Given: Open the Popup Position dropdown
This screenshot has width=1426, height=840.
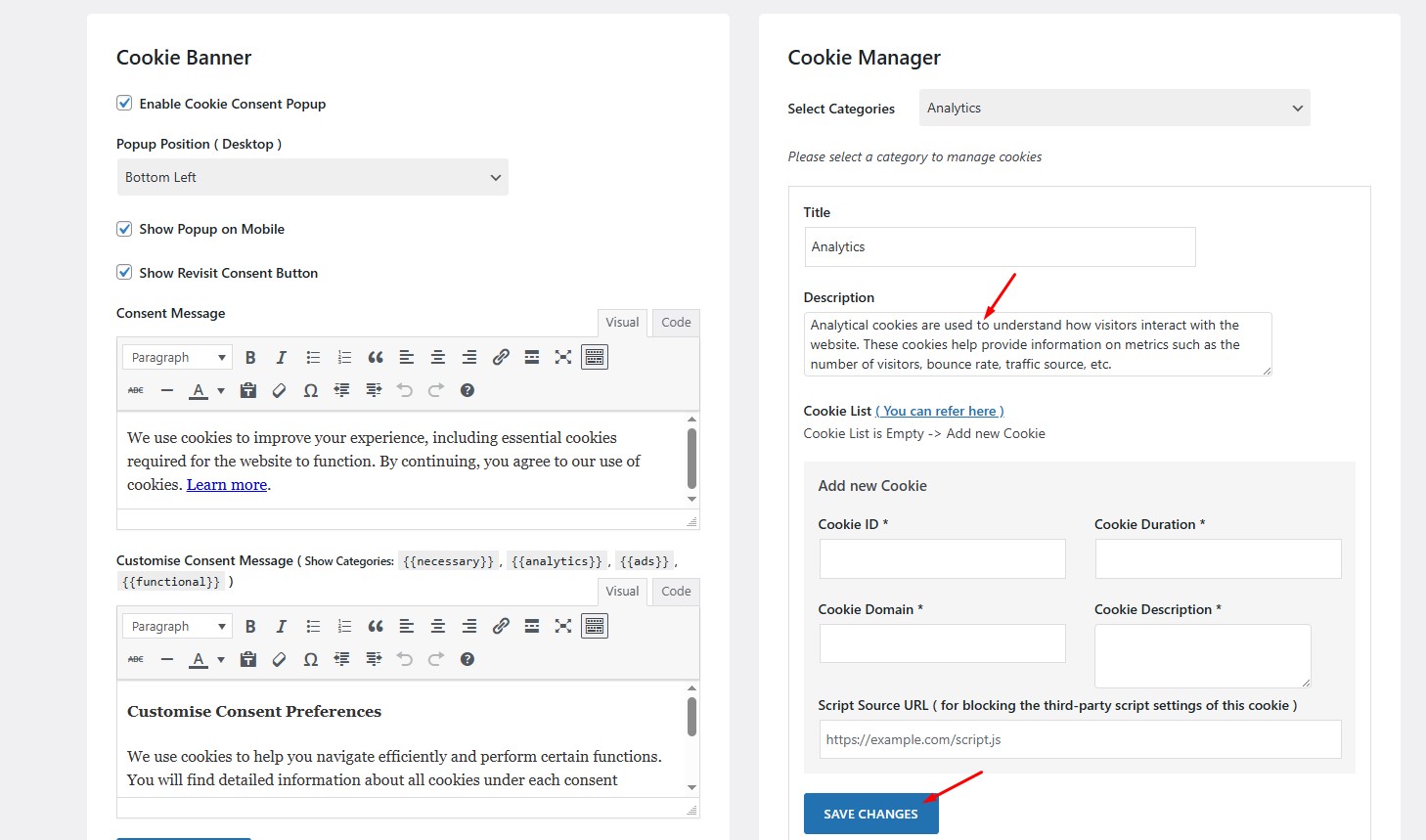Looking at the screenshot, I should coord(312,177).
